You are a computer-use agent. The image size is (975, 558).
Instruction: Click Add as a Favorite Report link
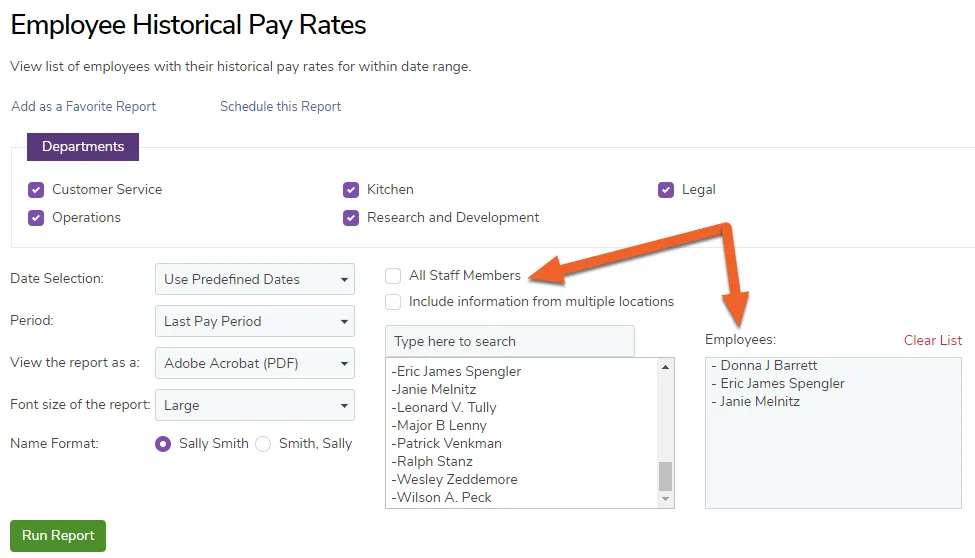[x=83, y=106]
